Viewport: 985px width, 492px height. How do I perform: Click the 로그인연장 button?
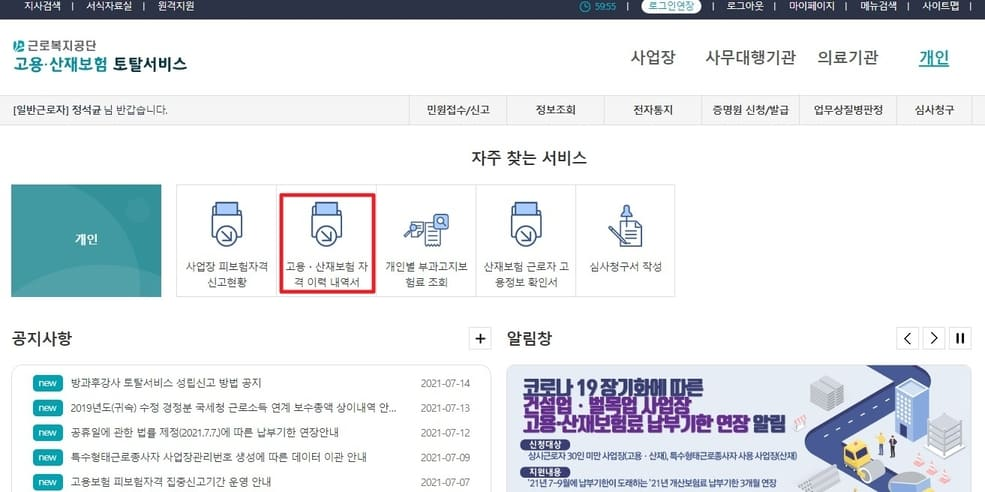[671, 6]
